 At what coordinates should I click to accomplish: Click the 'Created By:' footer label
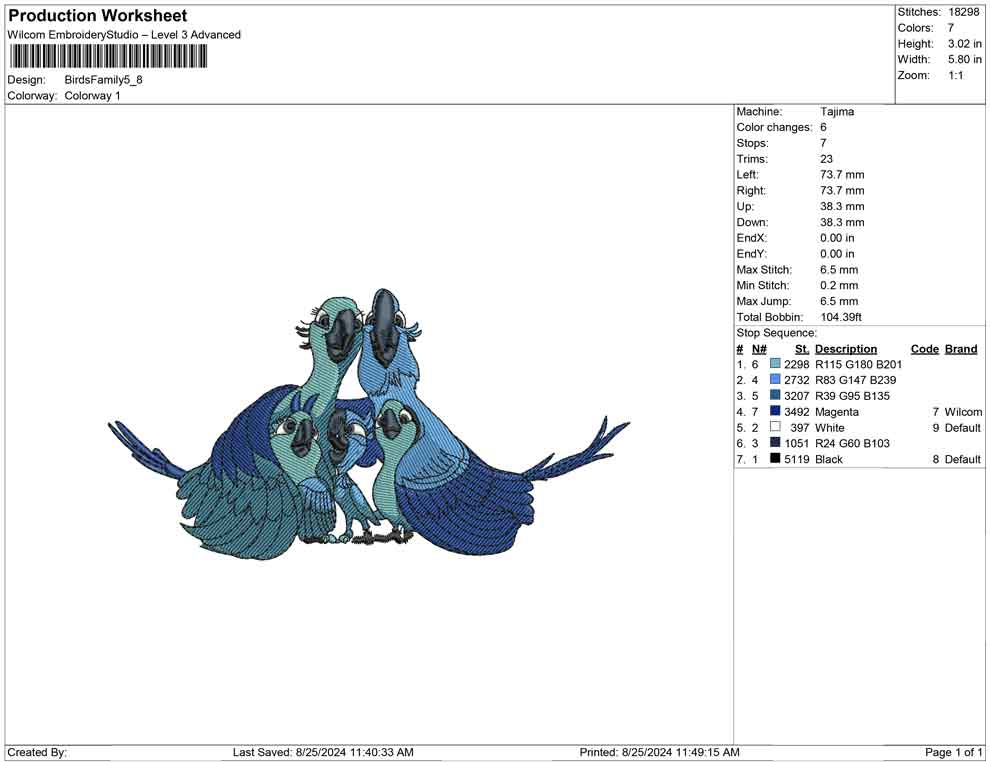tap(37, 752)
